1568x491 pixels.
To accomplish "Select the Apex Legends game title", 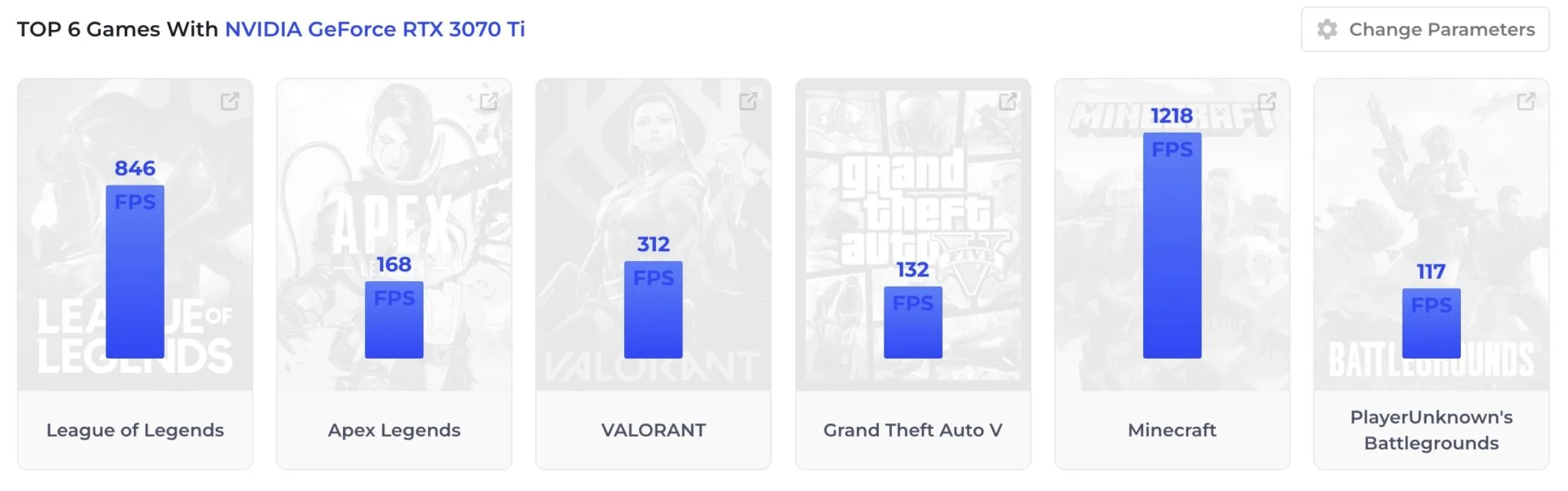I will pos(394,430).
